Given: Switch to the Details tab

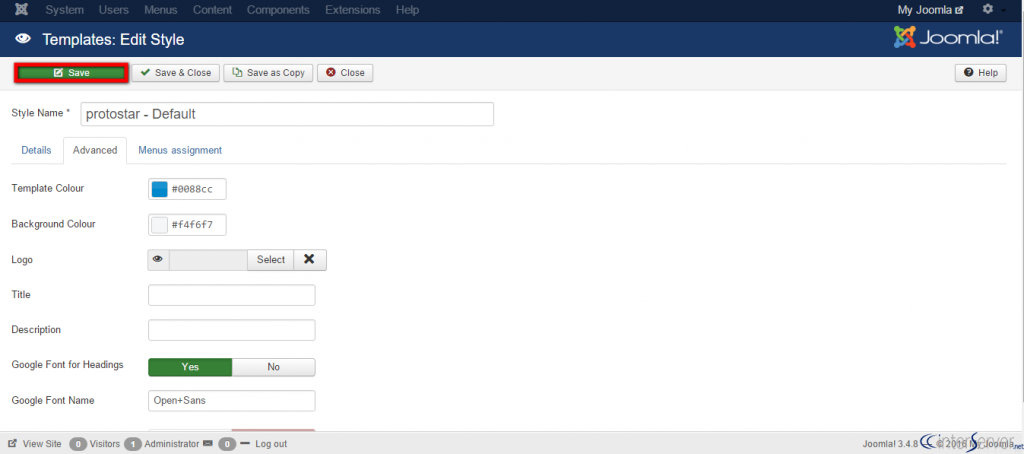Looking at the screenshot, I should click(x=36, y=150).
